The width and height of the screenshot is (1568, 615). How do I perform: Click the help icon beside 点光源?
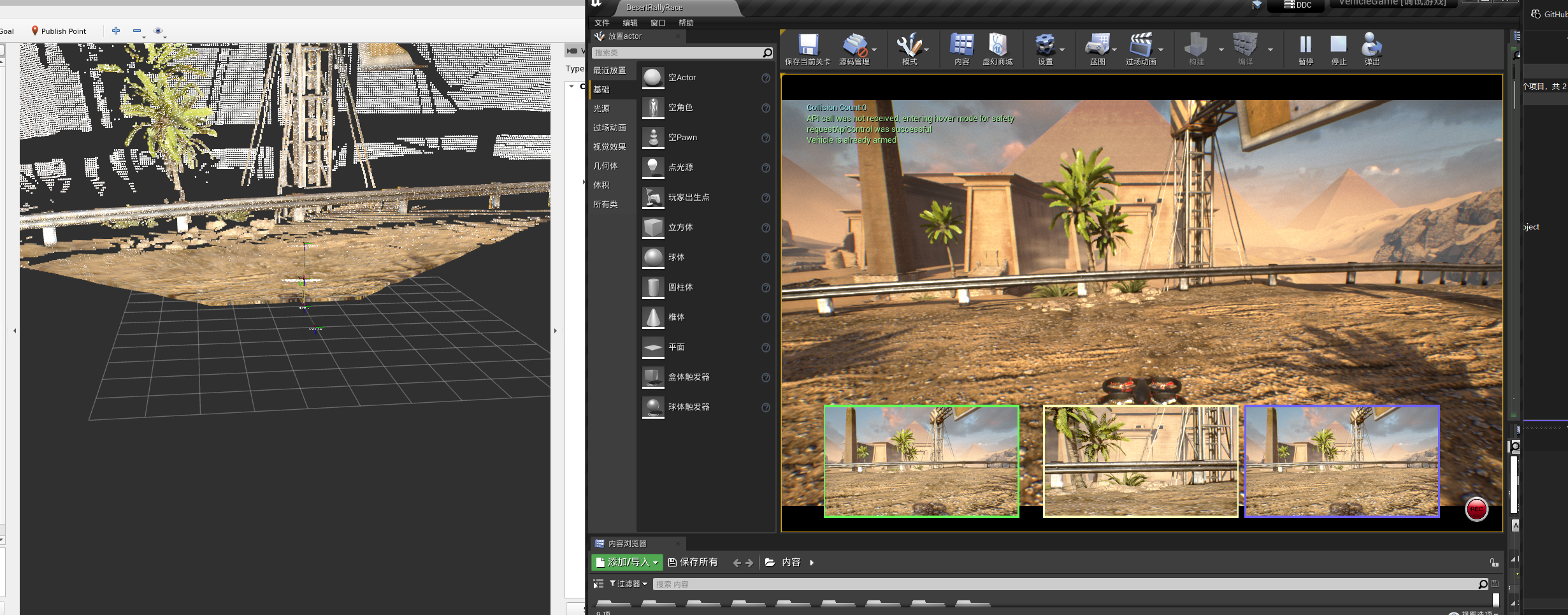click(x=766, y=168)
